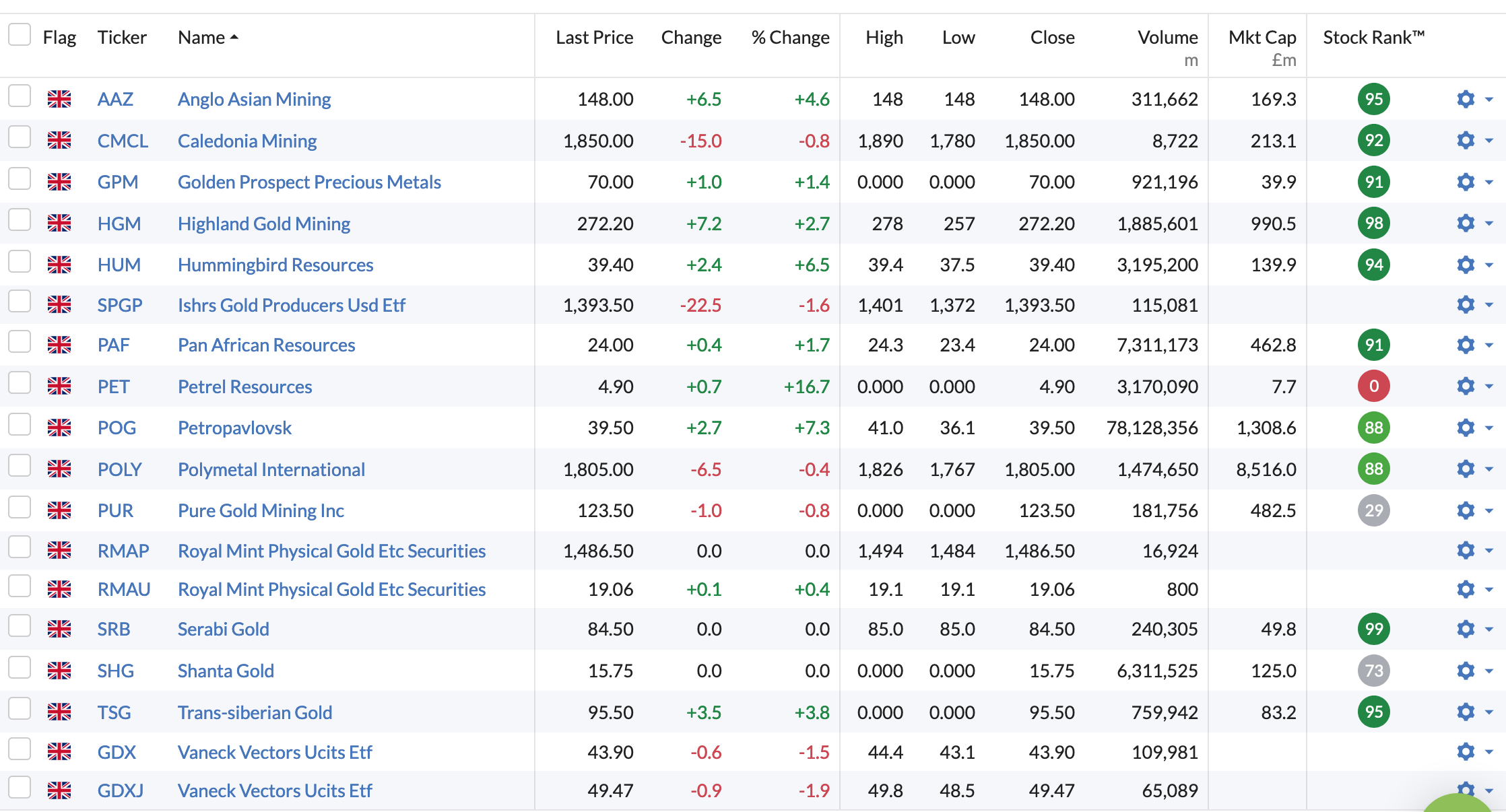The height and width of the screenshot is (812, 1506).
Task: Tick the checkbox for TSG row
Action: pos(20,708)
